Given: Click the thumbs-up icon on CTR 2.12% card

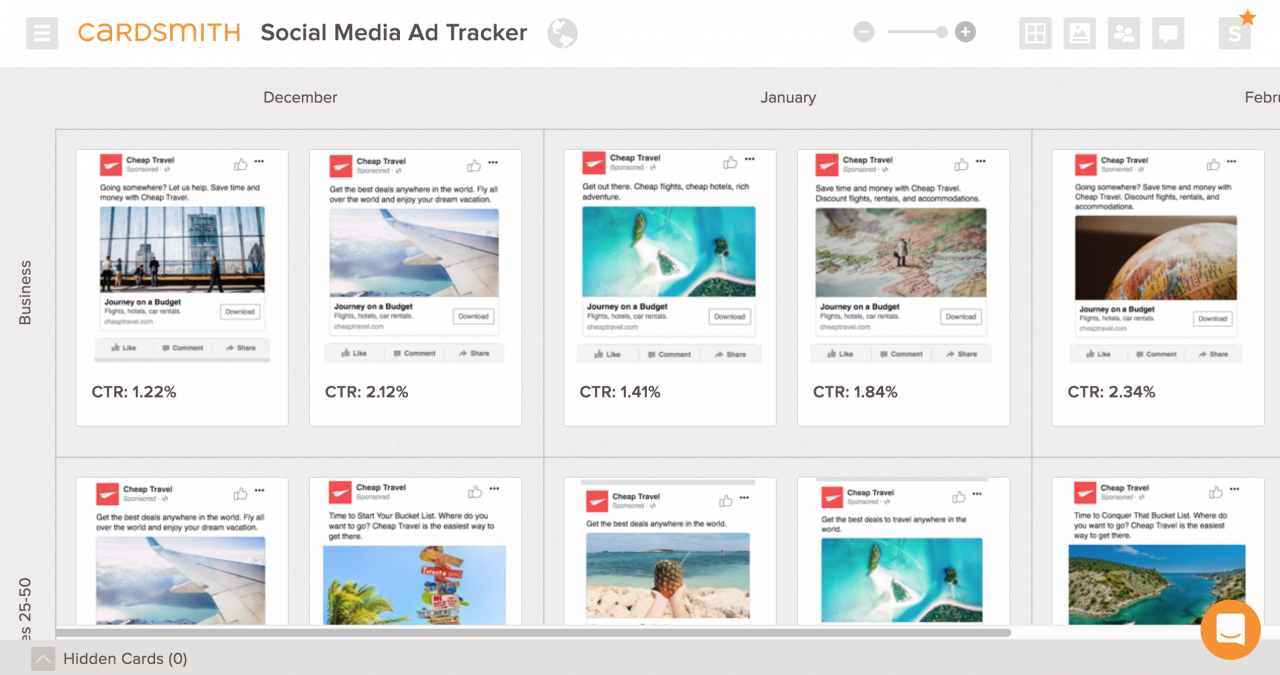Looking at the screenshot, I should [x=475, y=164].
